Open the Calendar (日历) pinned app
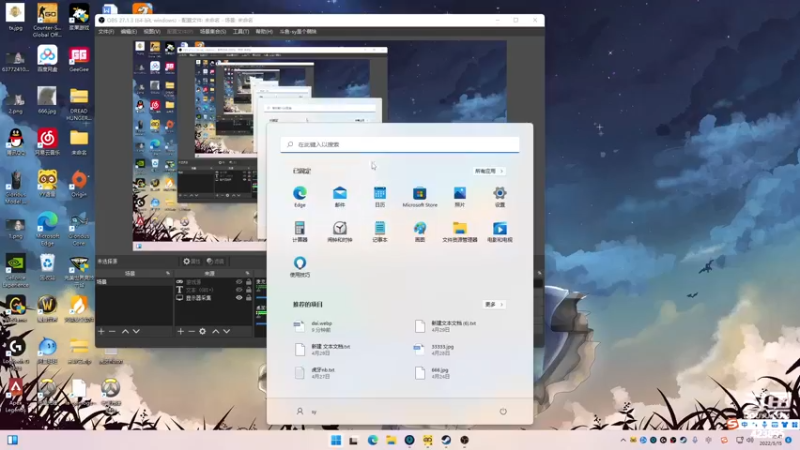This screenshot has height=450, width=800. point(380,196)
